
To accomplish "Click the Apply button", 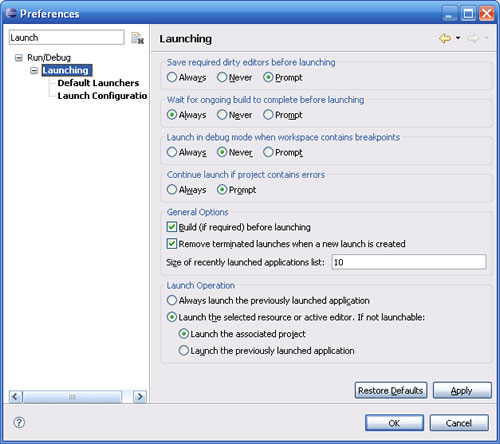I will coord(462,390).
